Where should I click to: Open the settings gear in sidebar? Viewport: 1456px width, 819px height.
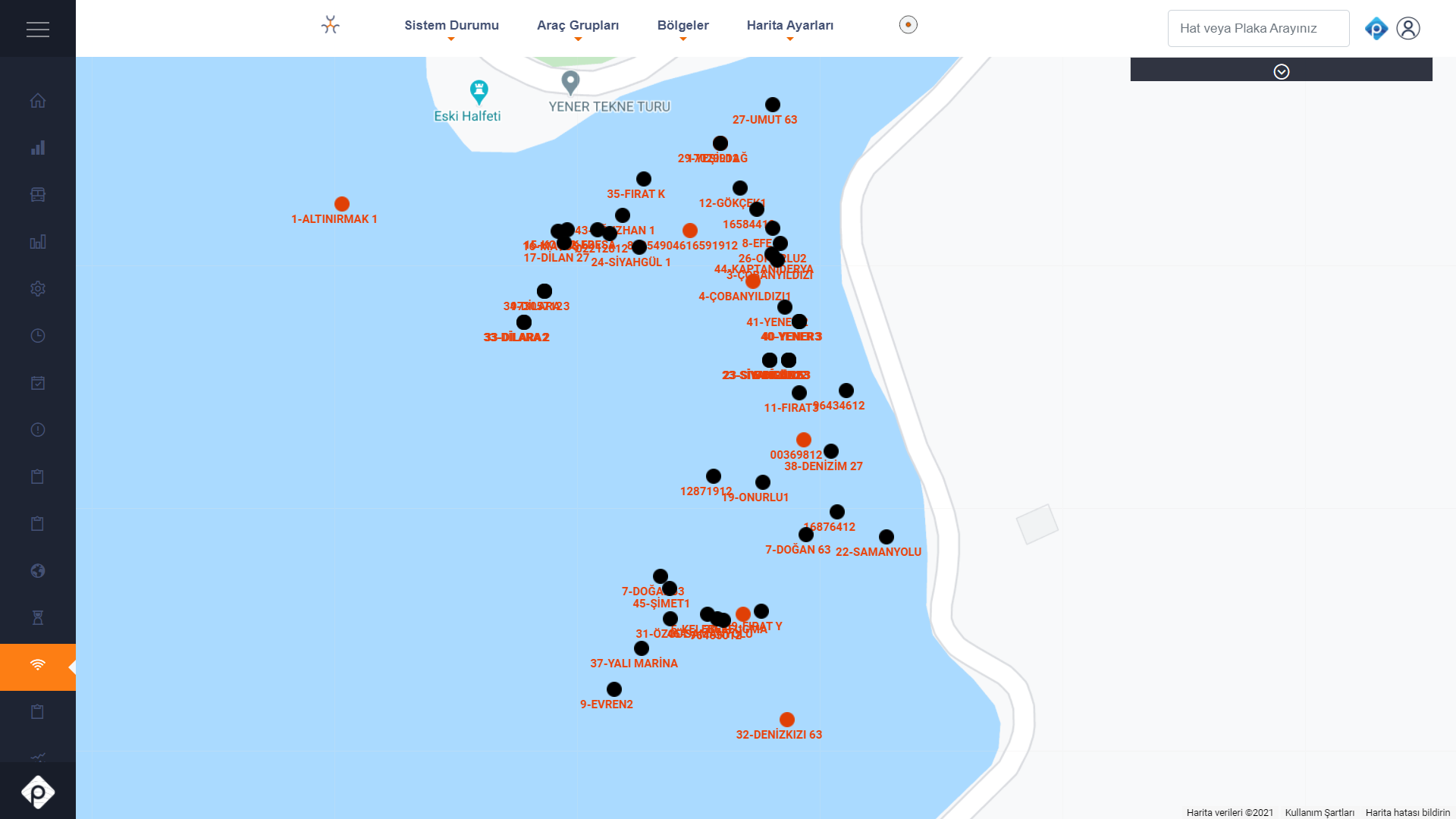click(38, 289)
